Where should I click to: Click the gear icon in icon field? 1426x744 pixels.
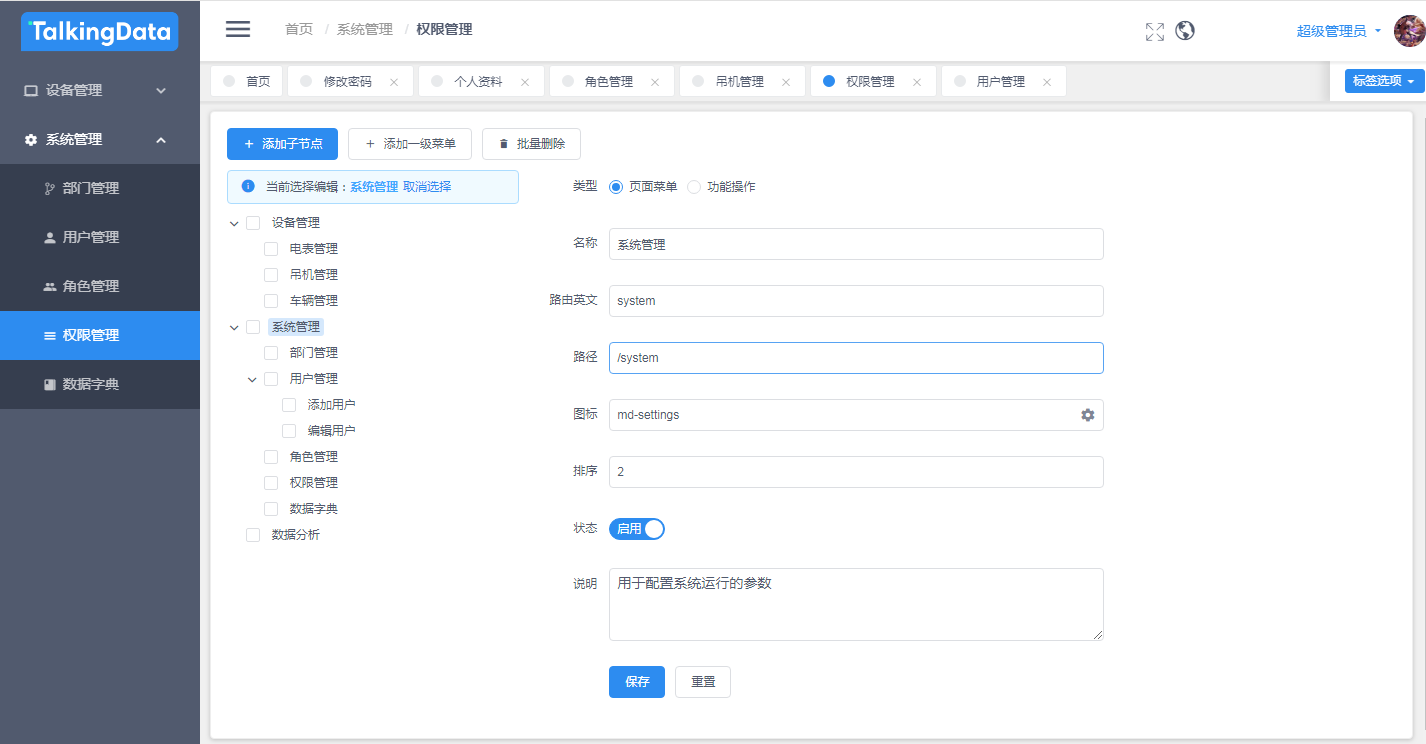[1087, 415]
